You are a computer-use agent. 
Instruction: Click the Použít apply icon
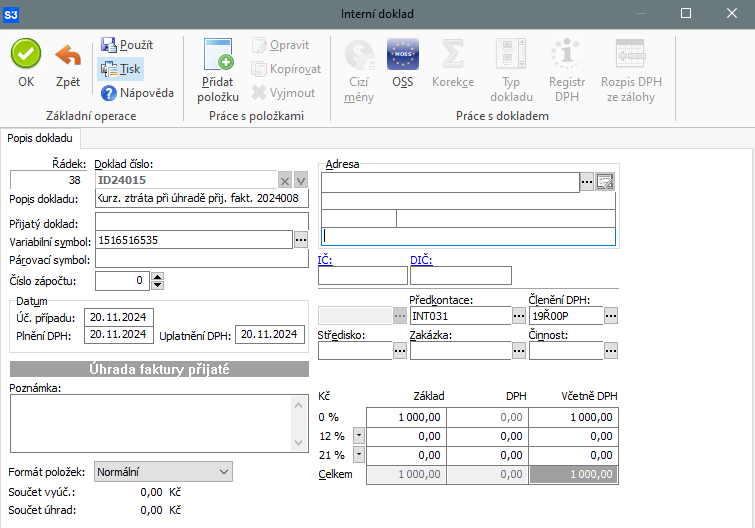click(x=125, y=46)
